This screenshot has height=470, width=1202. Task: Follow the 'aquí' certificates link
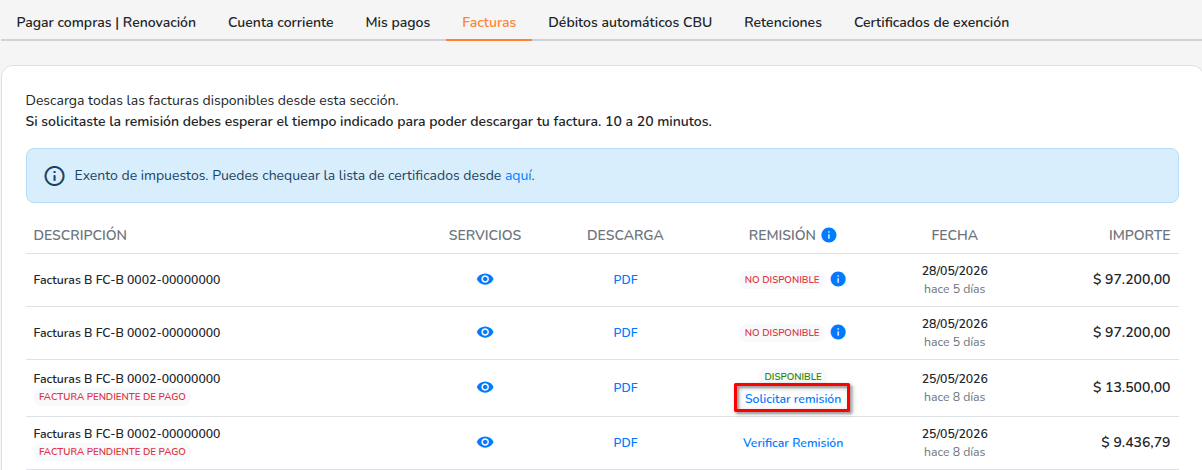(x=518, y=175)
